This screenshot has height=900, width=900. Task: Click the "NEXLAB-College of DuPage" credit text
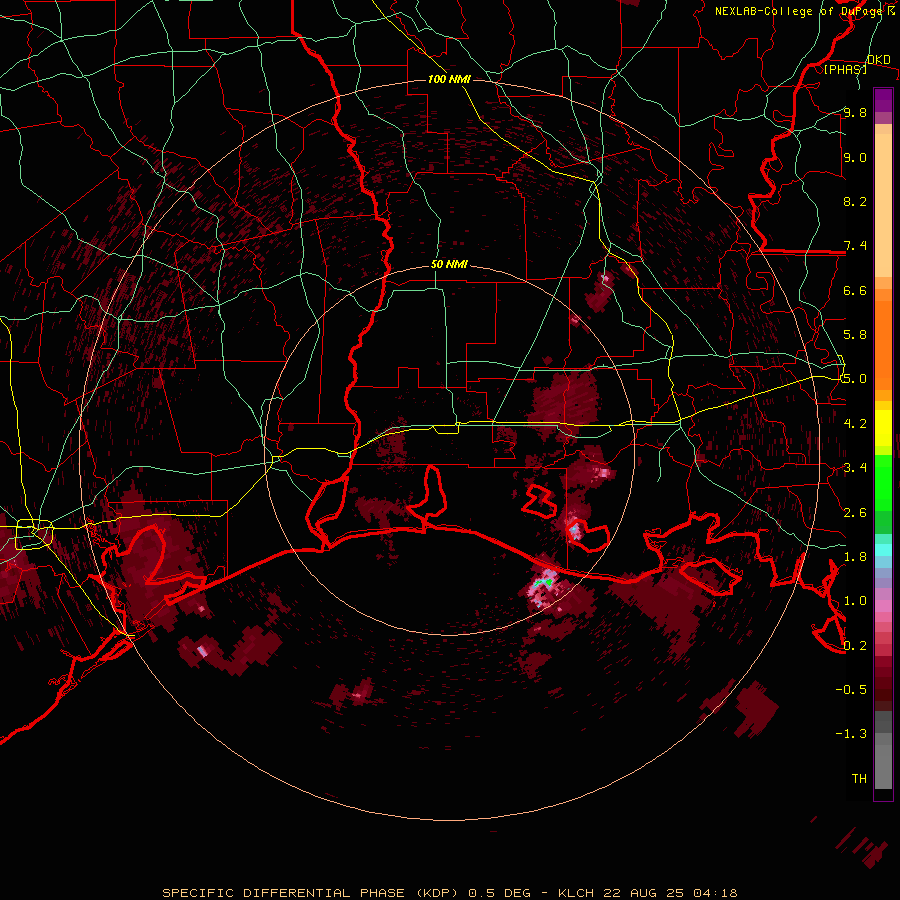(x=800, y=11)
